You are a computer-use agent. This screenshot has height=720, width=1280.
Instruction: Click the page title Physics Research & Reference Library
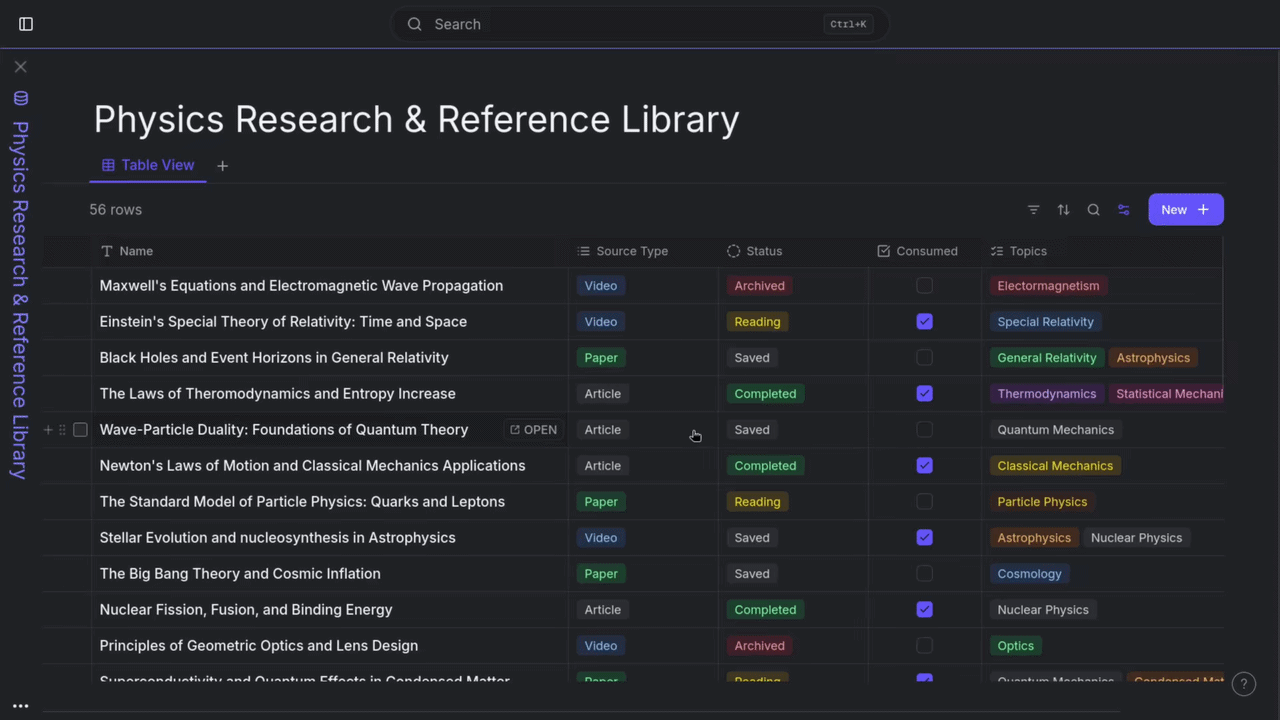(417, 119)
